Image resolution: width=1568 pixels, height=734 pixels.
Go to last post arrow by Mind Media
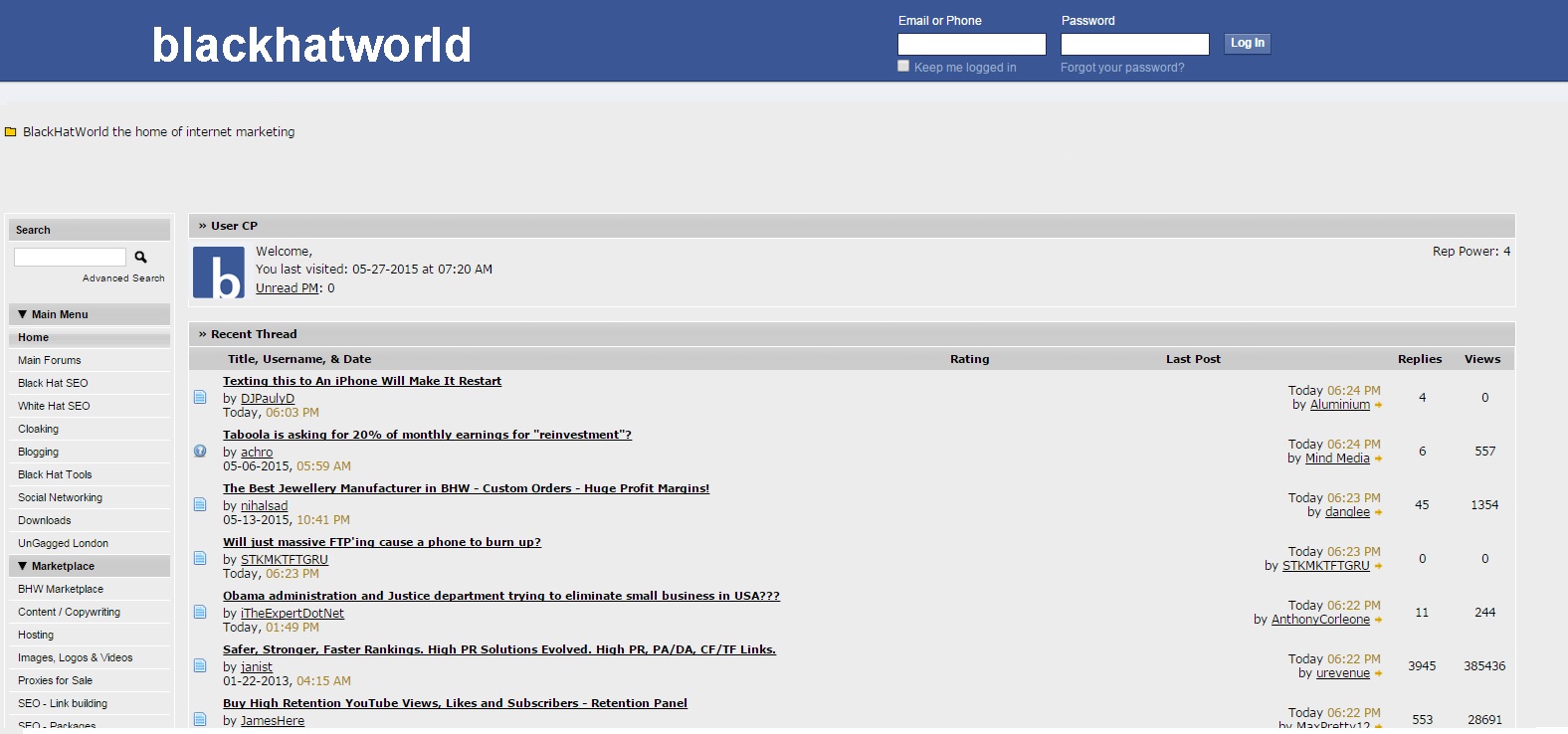[1378, 459]
